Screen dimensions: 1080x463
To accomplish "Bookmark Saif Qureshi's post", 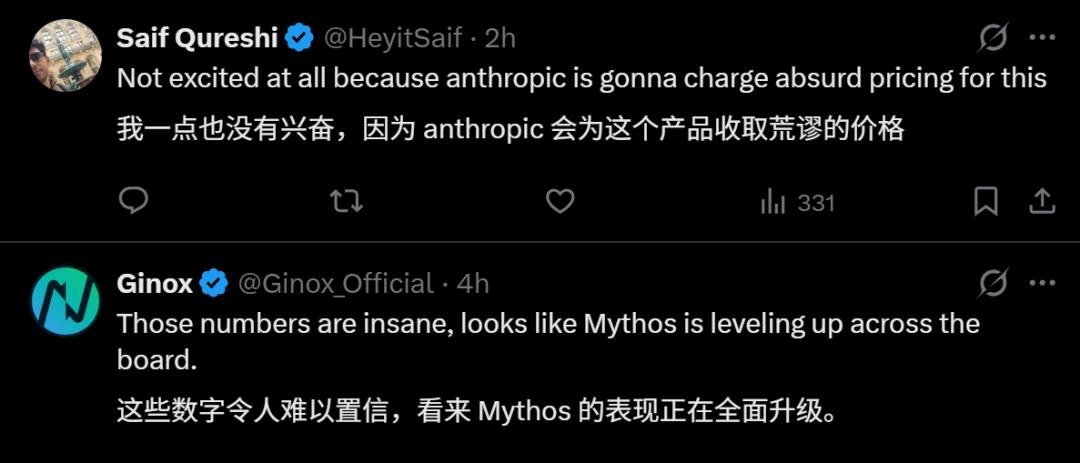I will tap(986, 202).
